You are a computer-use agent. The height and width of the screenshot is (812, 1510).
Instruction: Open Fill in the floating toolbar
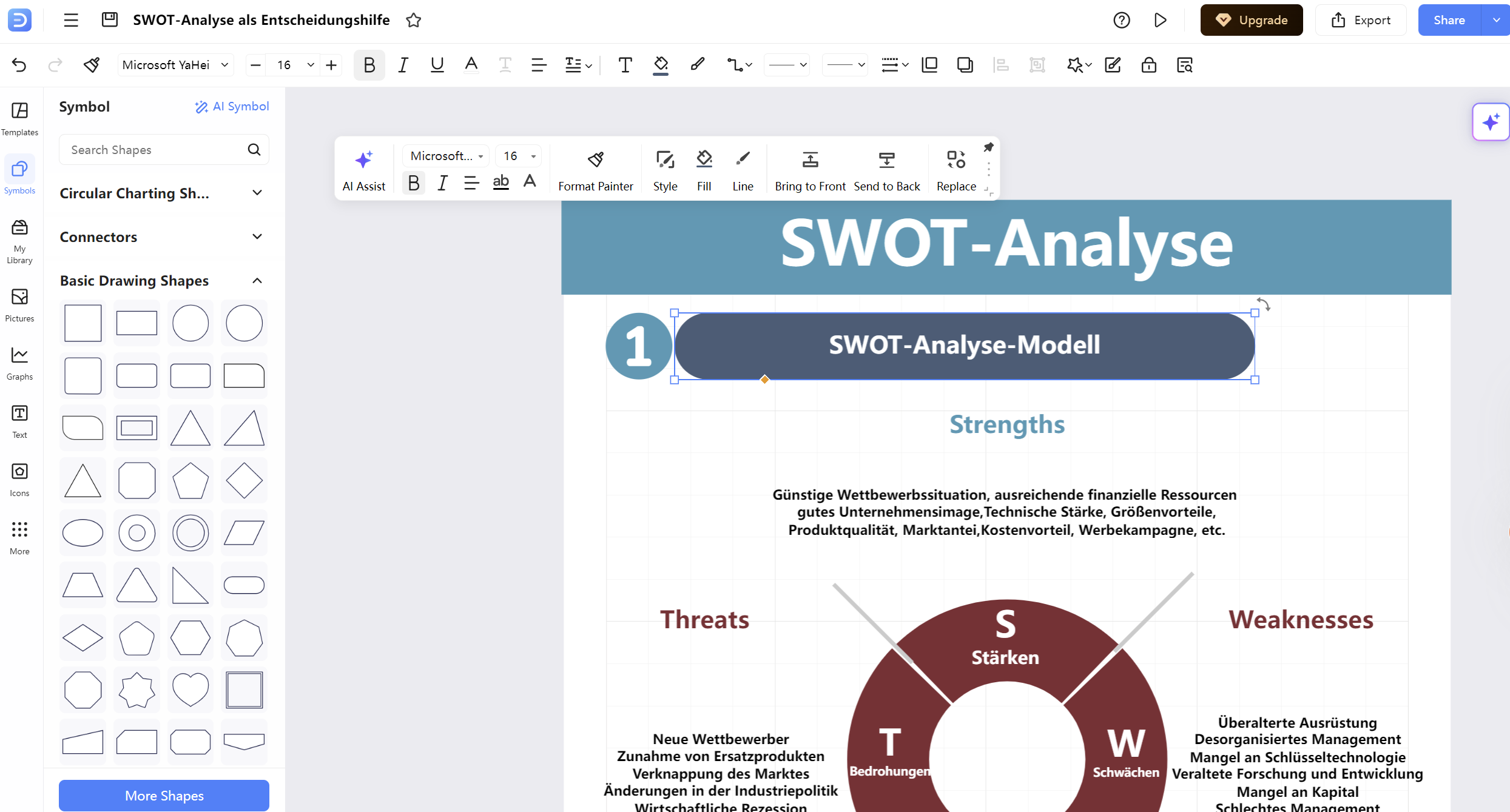click(704, 170)
